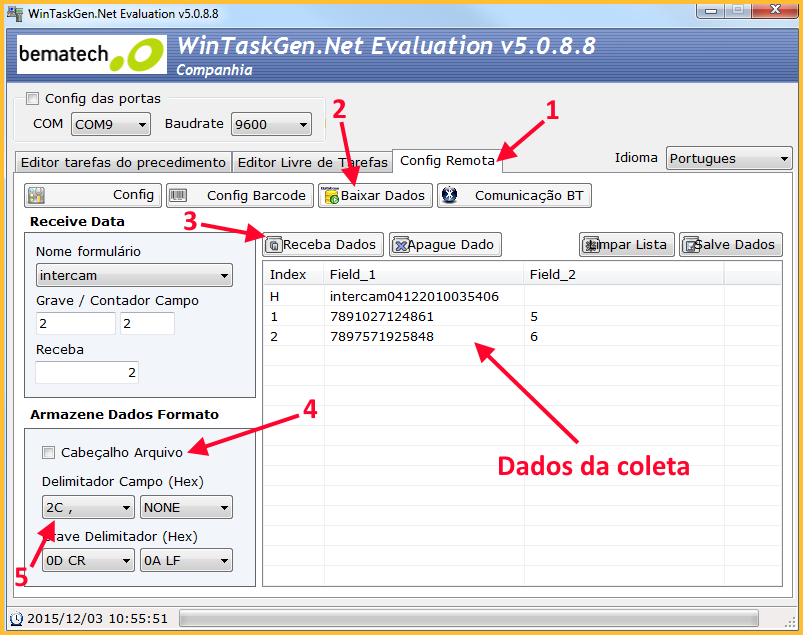Viewport: 803px width, 635px height.
Task: Click the download icon on Baixar Dados
Action: coord(330,195)
